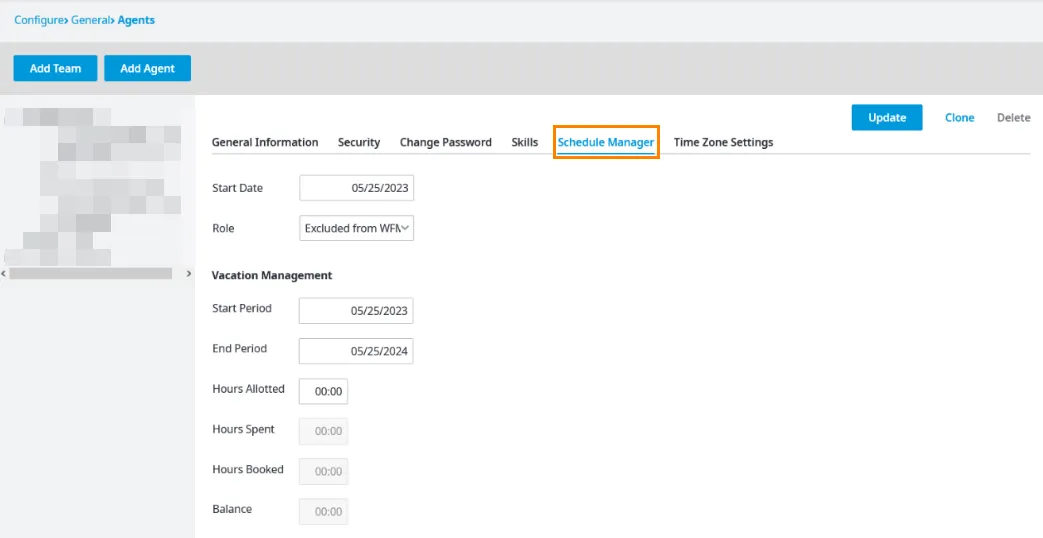The width and height of the screenshot is (1043, 538).
Task: Click the Balance label
Action: click(x=232, y=509)
